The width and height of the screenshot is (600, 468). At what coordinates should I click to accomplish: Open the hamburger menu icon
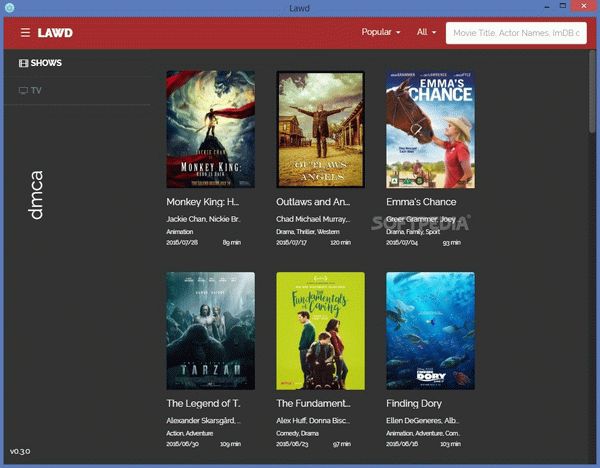pyautogui.click(x=25, y=33)
